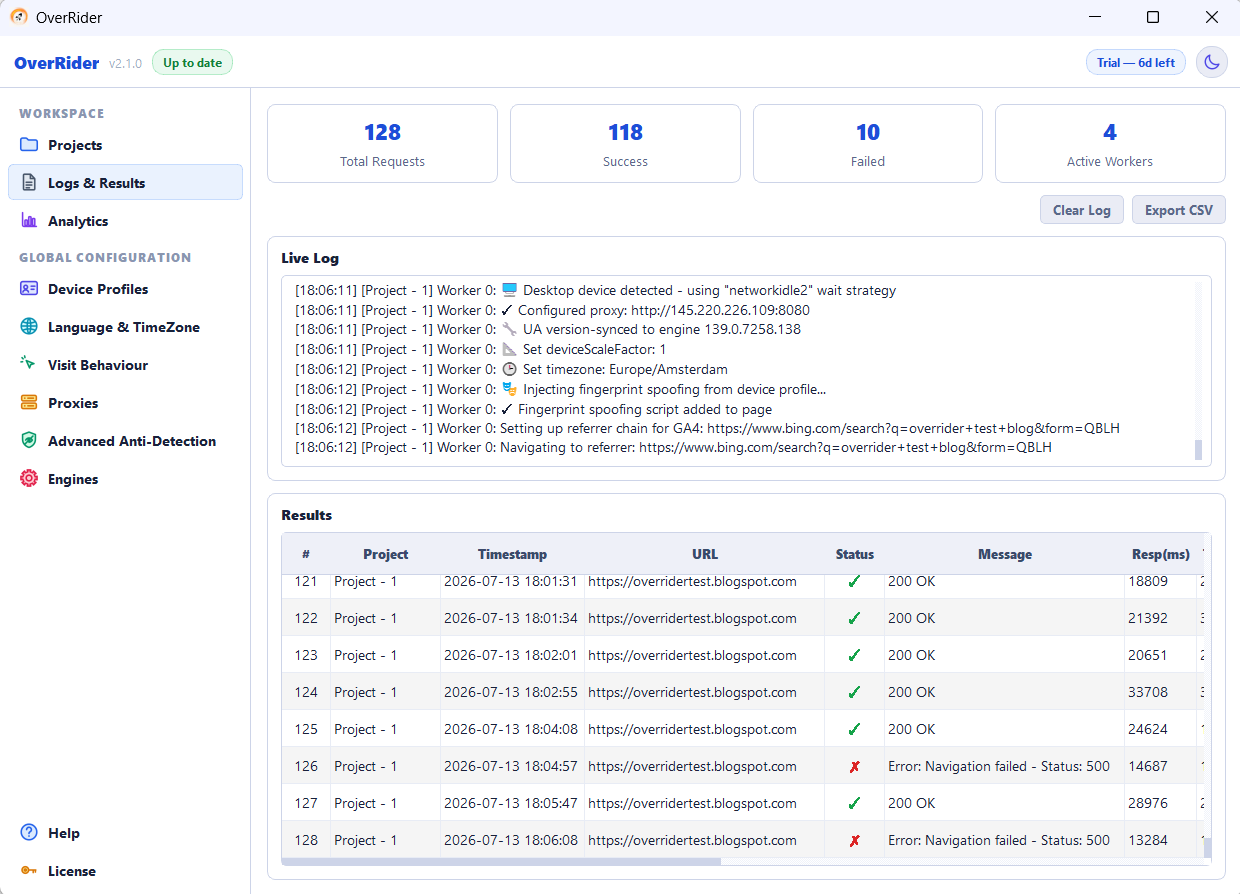Go to the Analytics page
Viewport: 1240px width, 894px height.
pyautogui.click(x=125, y=221)
